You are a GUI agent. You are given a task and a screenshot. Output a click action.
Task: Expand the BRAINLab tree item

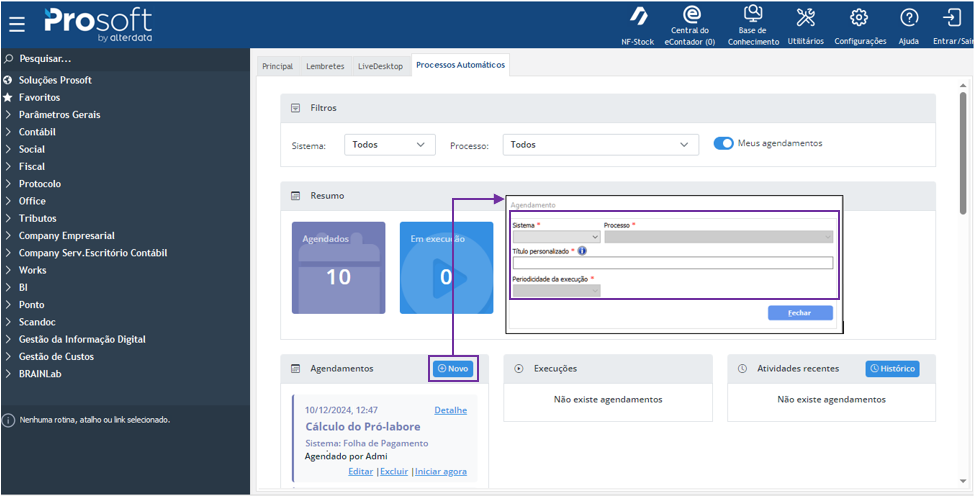(x=8, y=374)
